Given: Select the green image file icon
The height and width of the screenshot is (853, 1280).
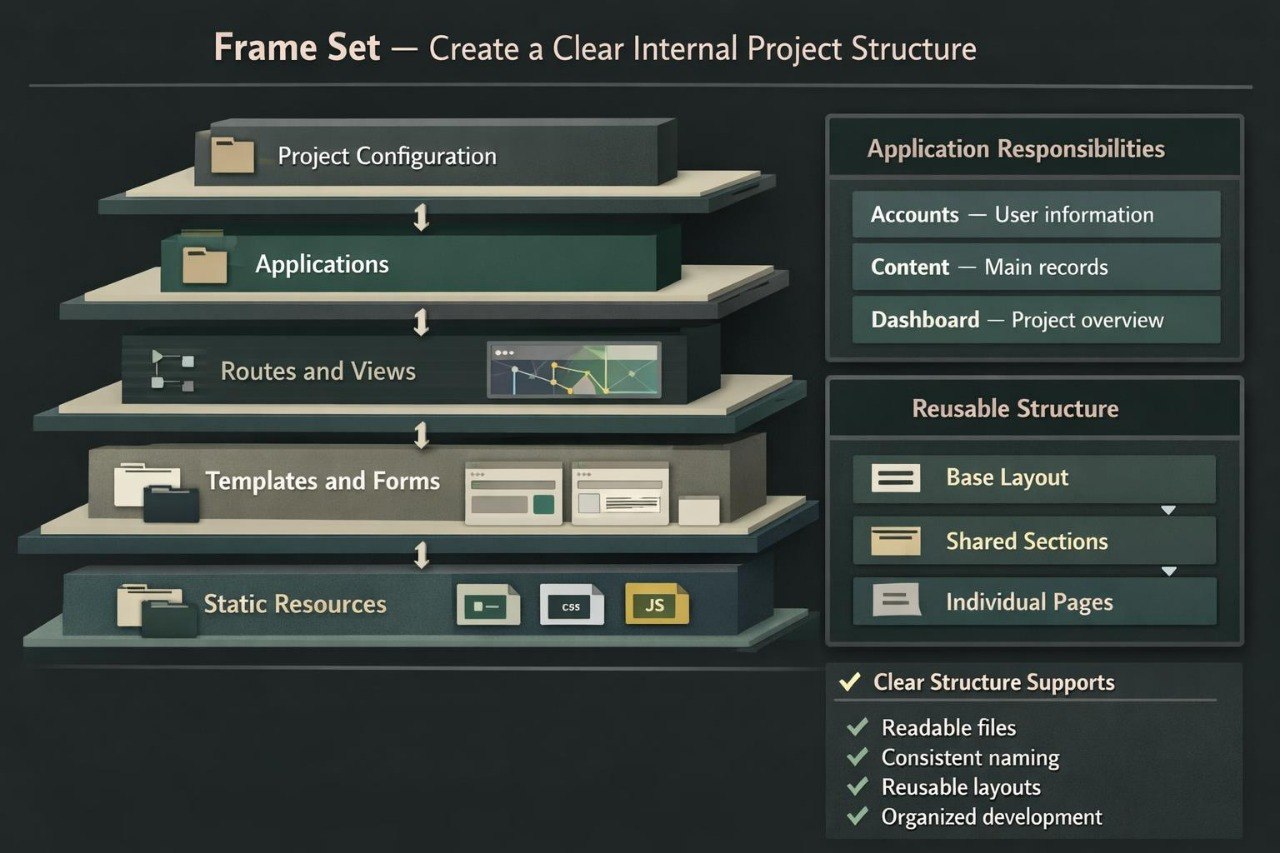Looking at the screenshot, I should coord(488,605).
